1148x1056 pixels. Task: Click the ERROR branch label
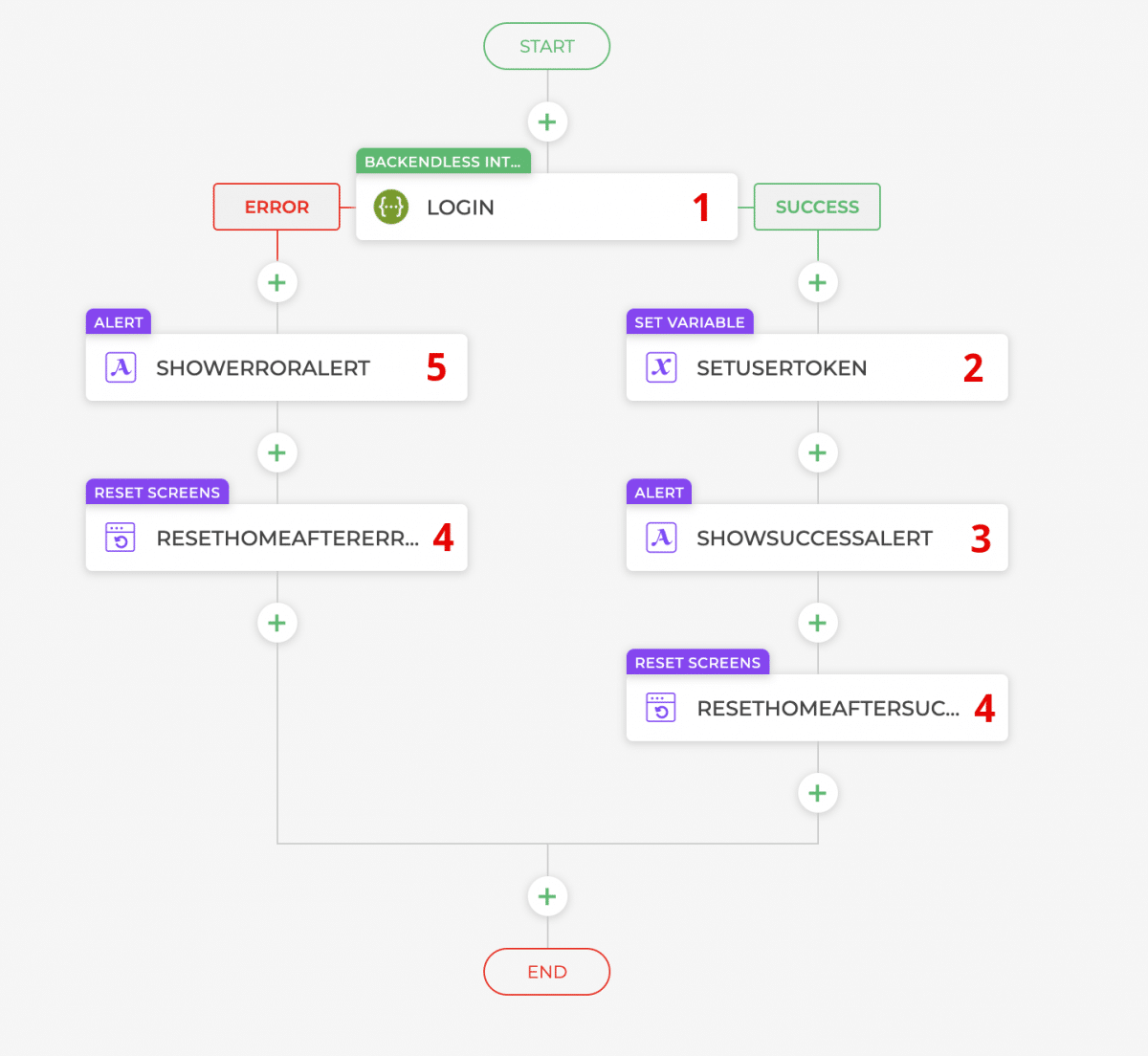pos(276,207)
